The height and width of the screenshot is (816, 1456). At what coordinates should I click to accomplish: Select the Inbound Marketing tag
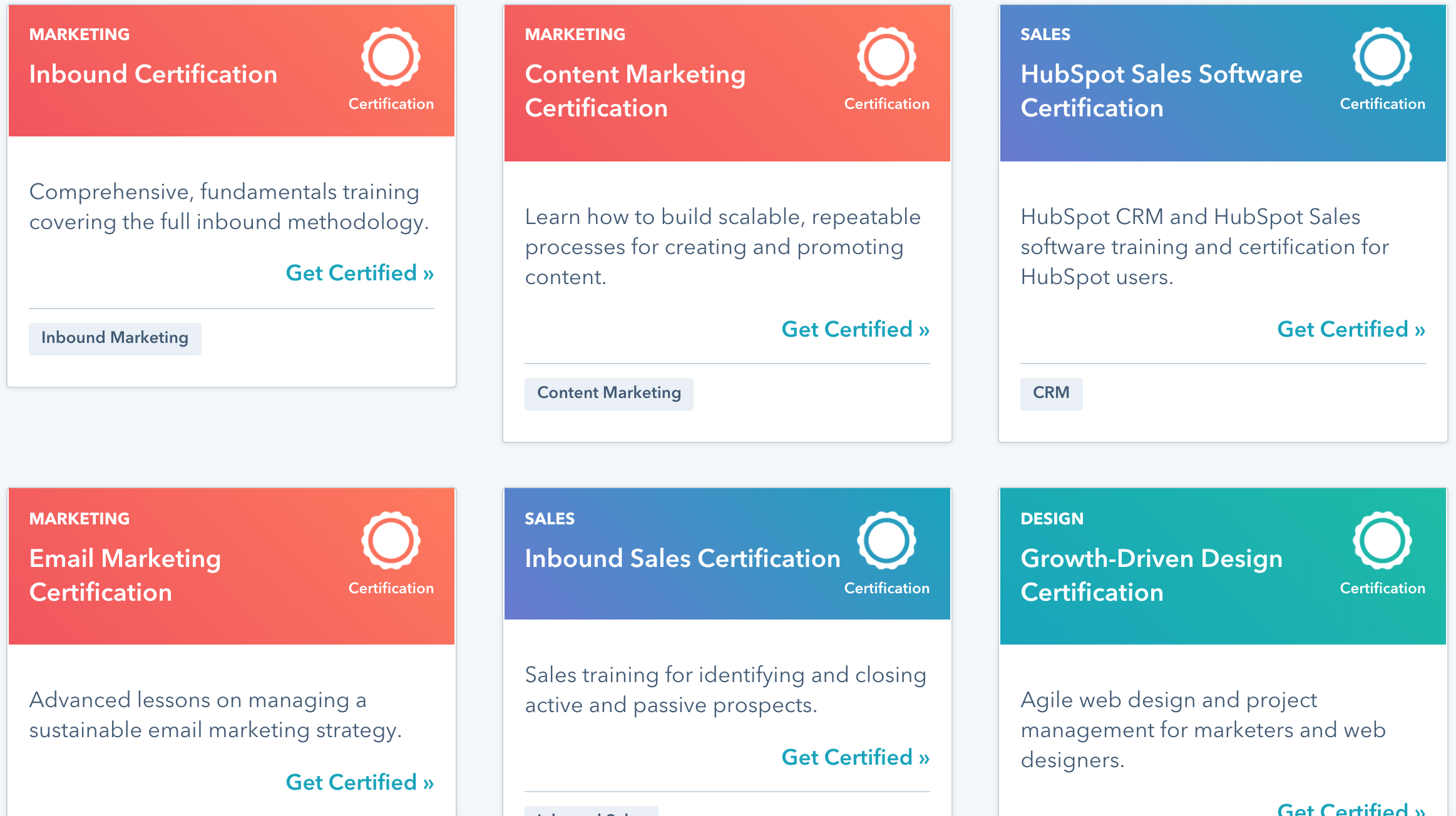115,339
